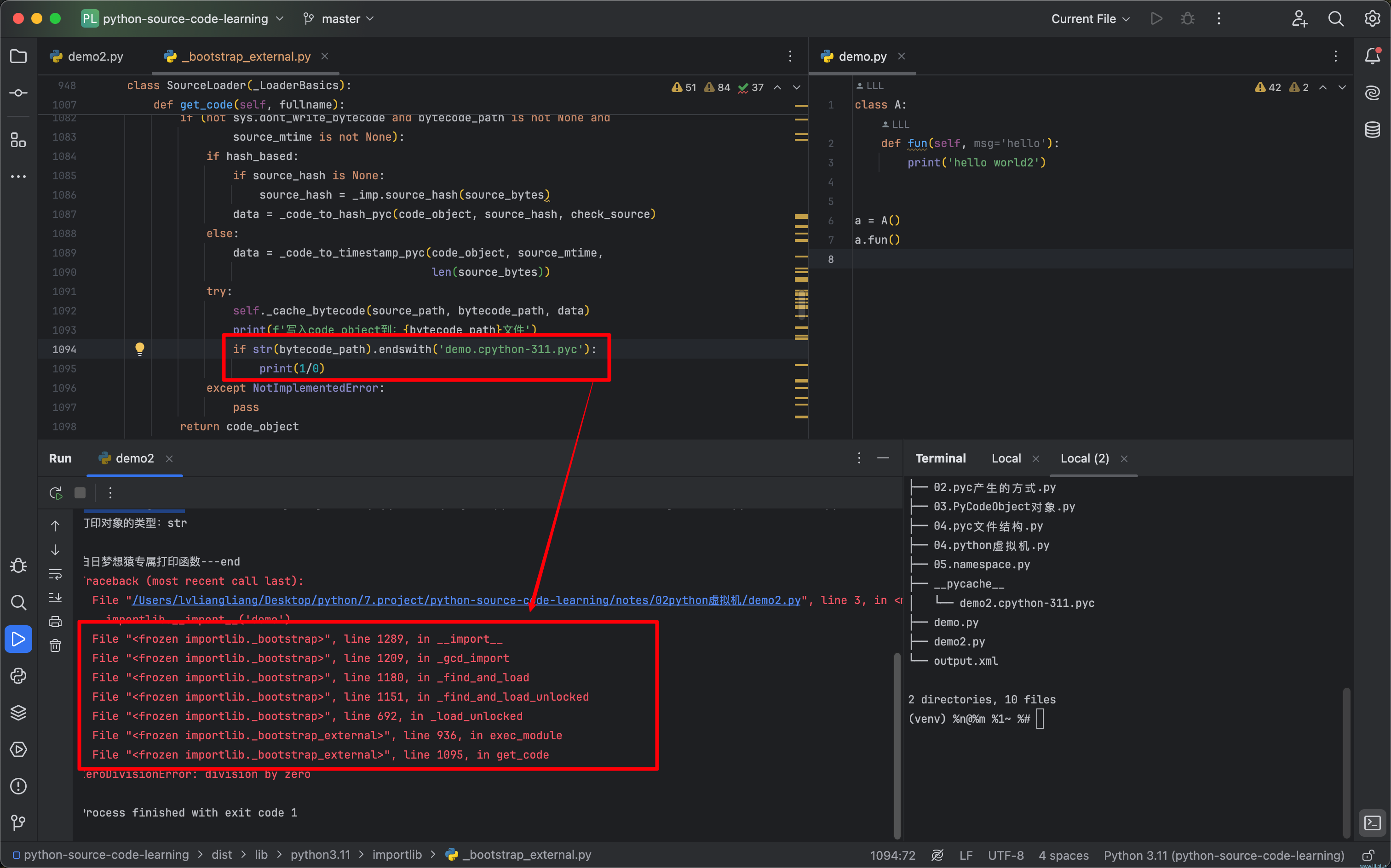Toggle the inspections widget in the status bar
The image size is (1391, 868).
(x=937, y=855)
